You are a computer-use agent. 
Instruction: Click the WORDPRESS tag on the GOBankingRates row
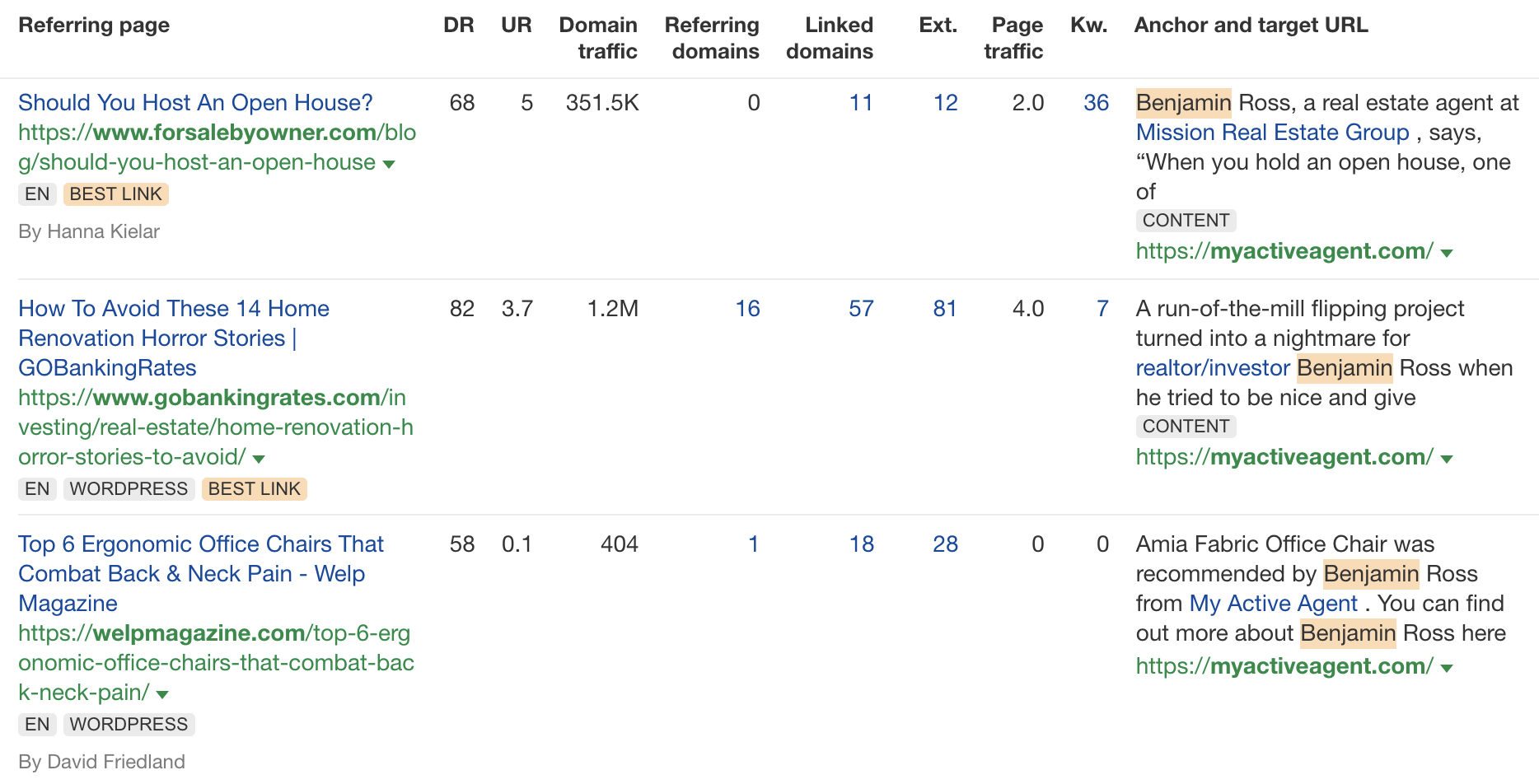tap(129, 488)
